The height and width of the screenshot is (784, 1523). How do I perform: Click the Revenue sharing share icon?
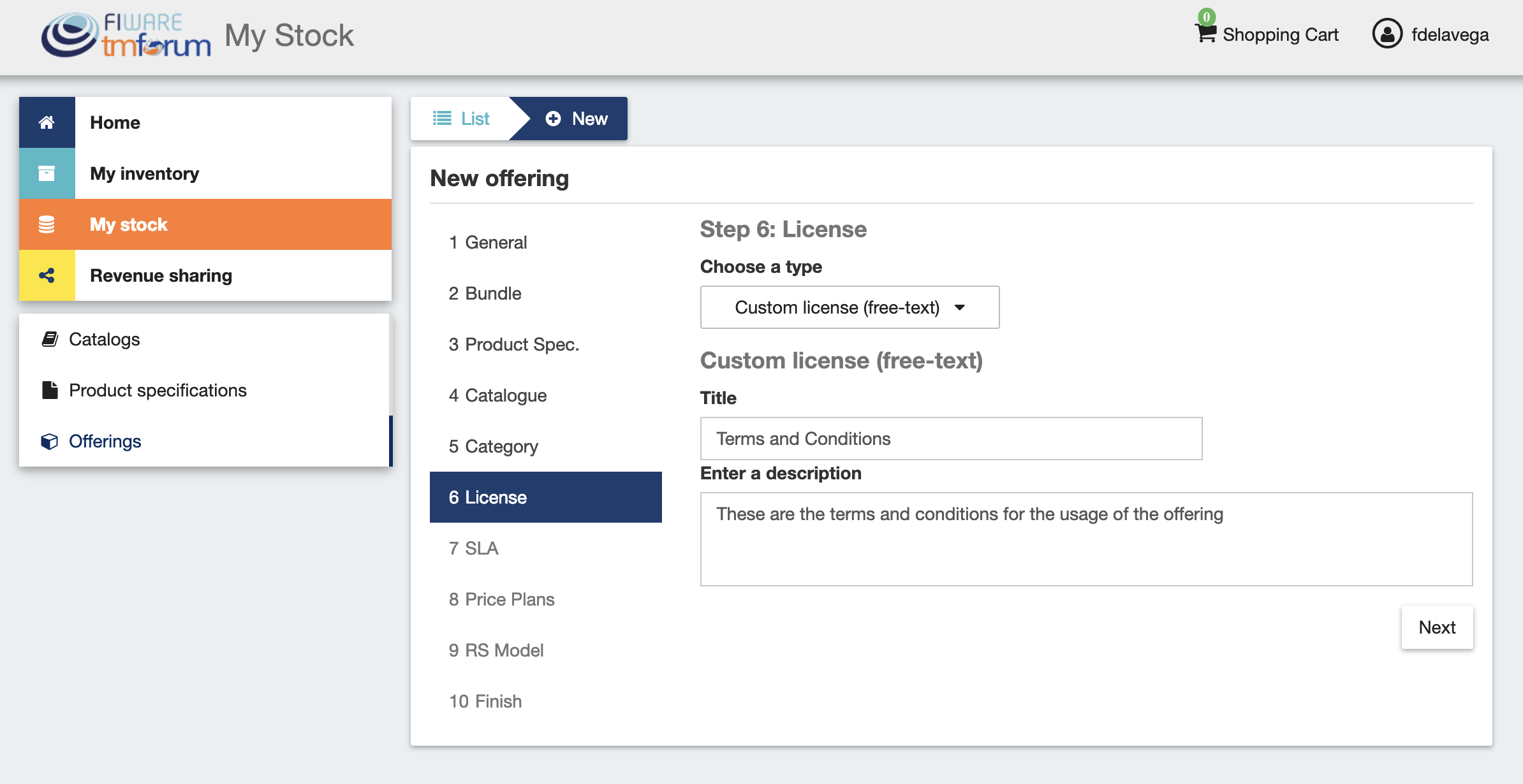pos(47,275)
